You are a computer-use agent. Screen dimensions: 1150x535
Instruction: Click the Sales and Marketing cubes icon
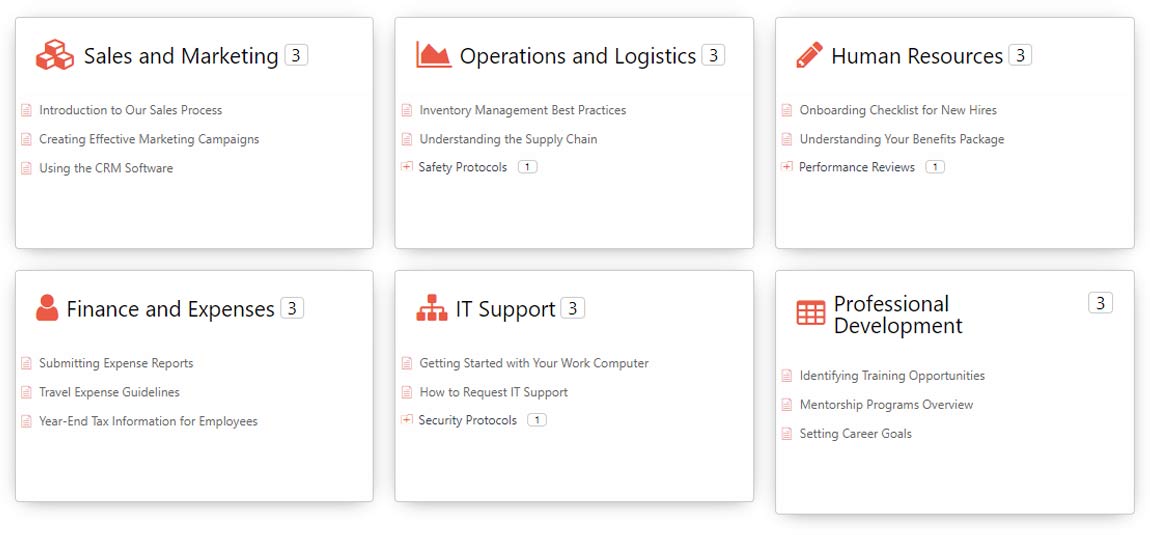tap(55, 55)
